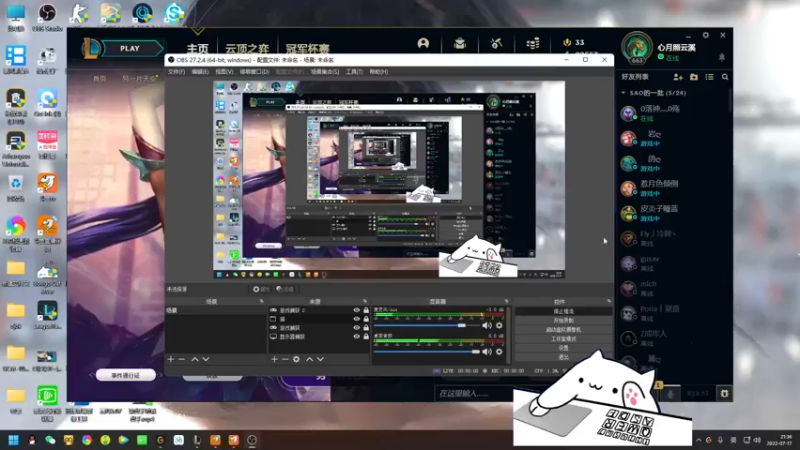The width and height of the screenshot is (800, 450).
Task: Open the settings button in OBS controls
Action: point(563,348)
